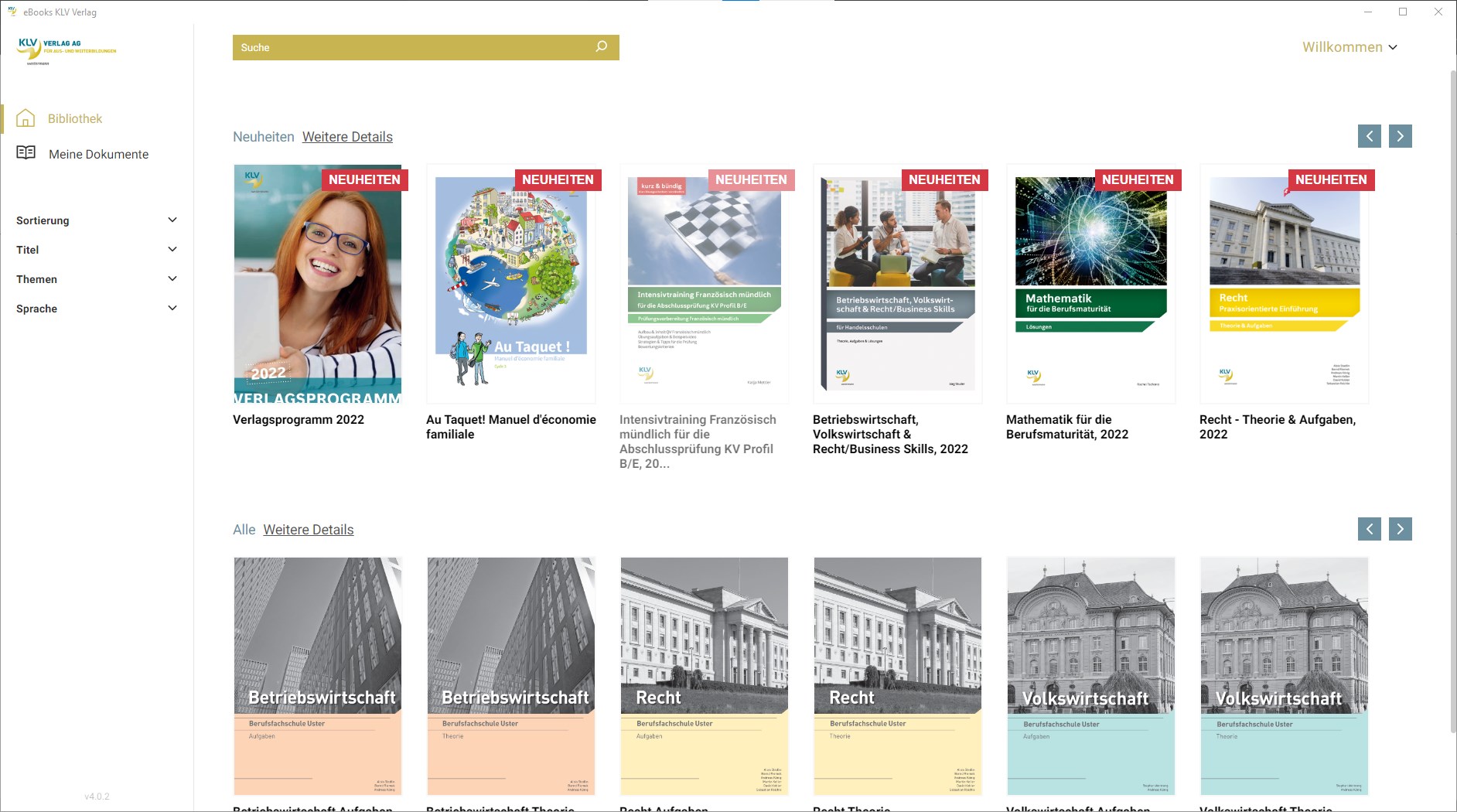Maximize the eBooks KLV Verlag window
The image size is (1457, 812).
[1403, 12]
